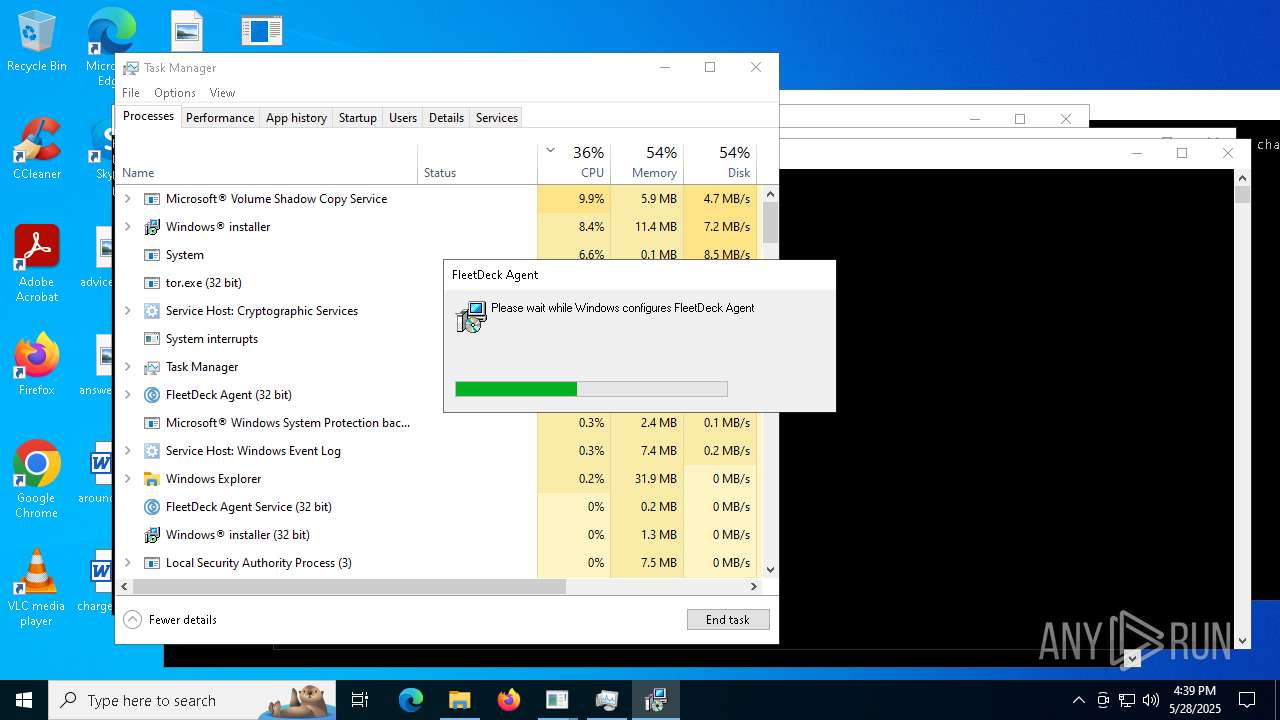This screenshot has height=720, width=1280.
Task: Click the Volume Shadow Copy Service process icon
Action: [152, 199]
